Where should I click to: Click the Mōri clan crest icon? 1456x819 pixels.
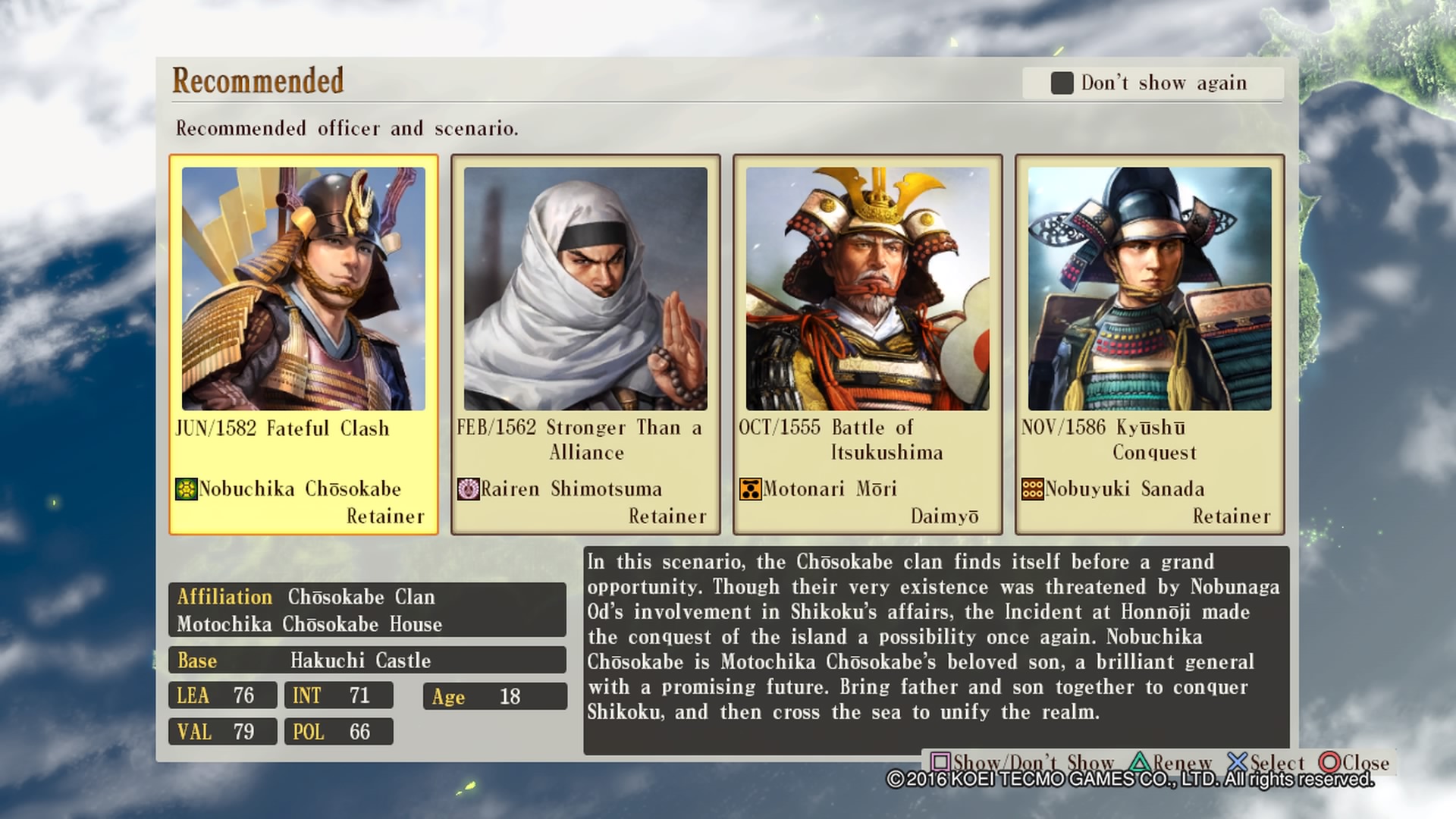[750, 489]
